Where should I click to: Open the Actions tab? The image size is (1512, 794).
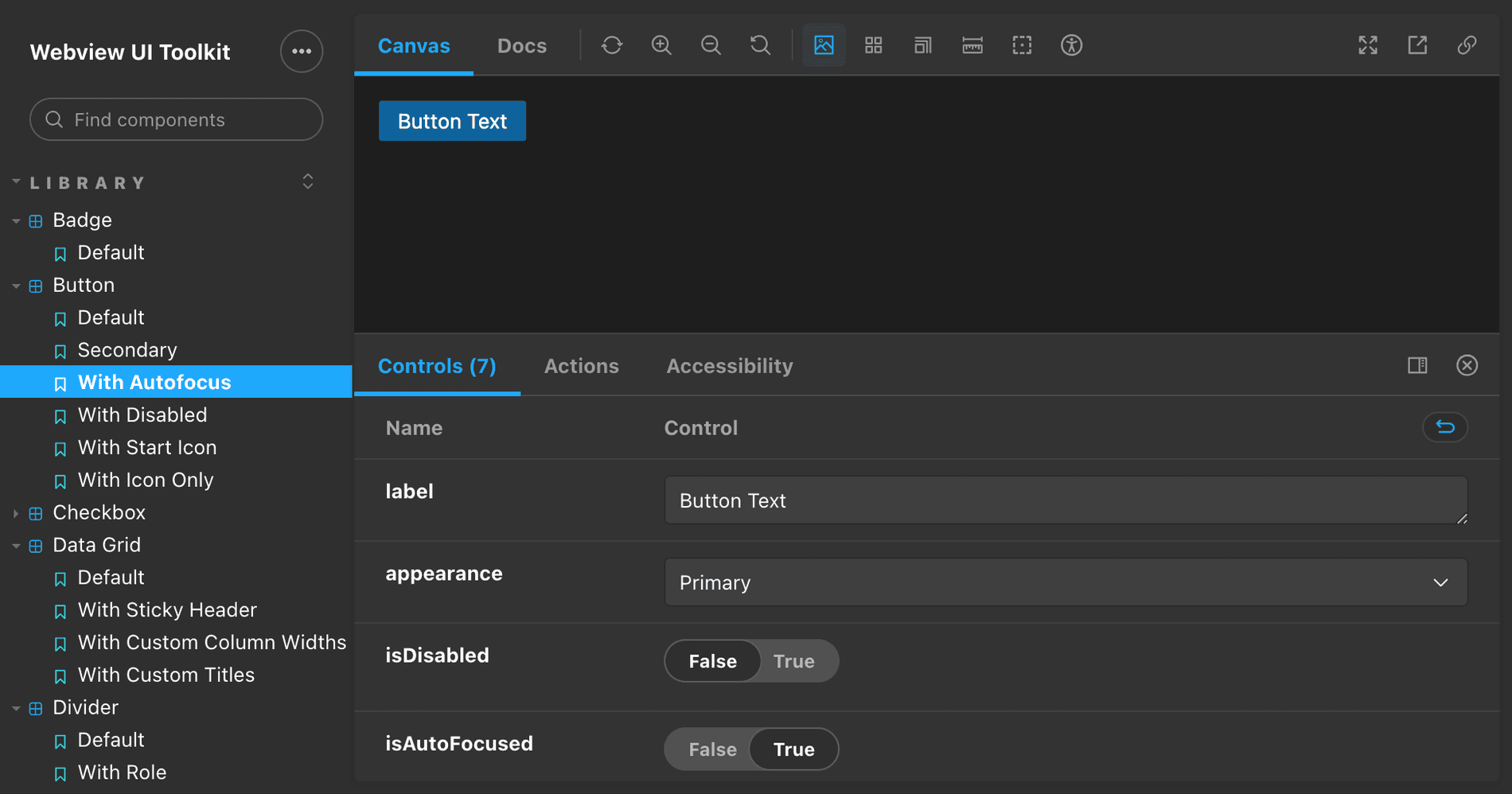(582, 366)
